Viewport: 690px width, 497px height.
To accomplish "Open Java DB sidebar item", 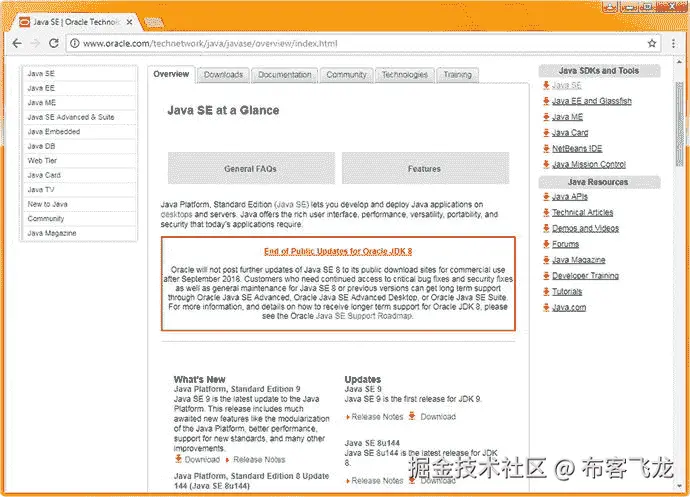I will [x=80, y=146].
